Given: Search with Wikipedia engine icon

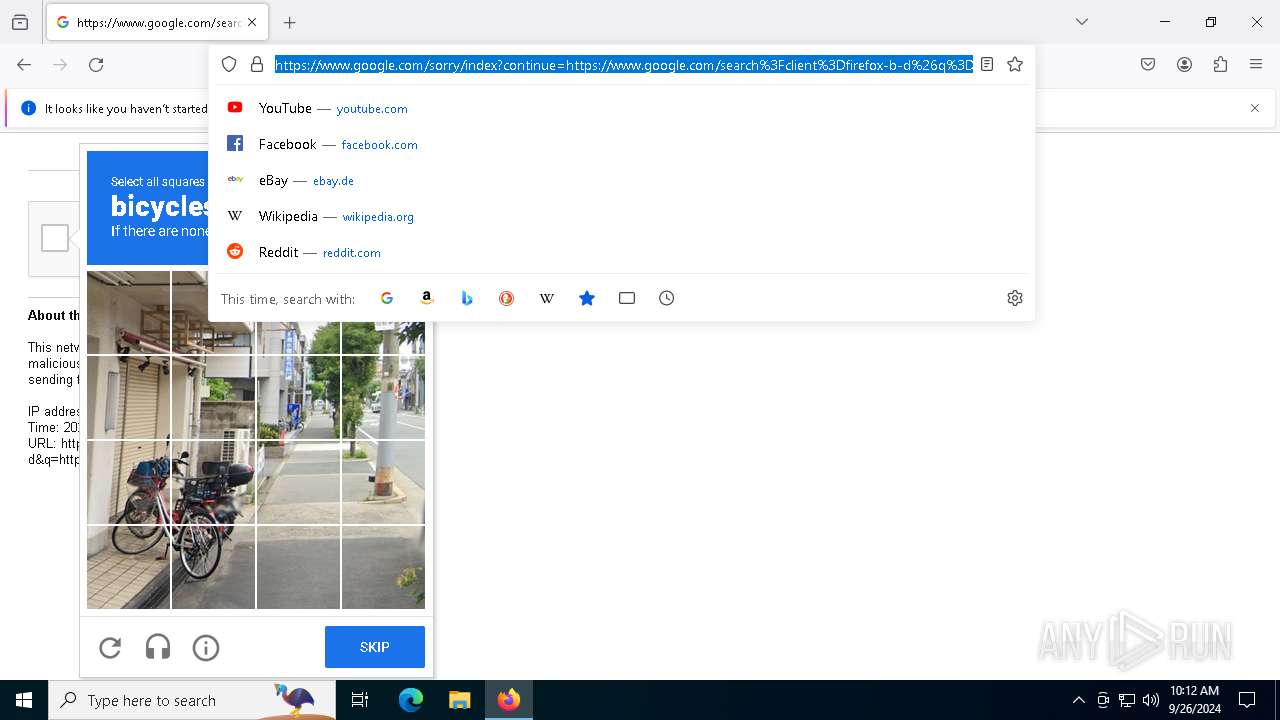Looking at the screenshot, I should click(x=547, y=298).
